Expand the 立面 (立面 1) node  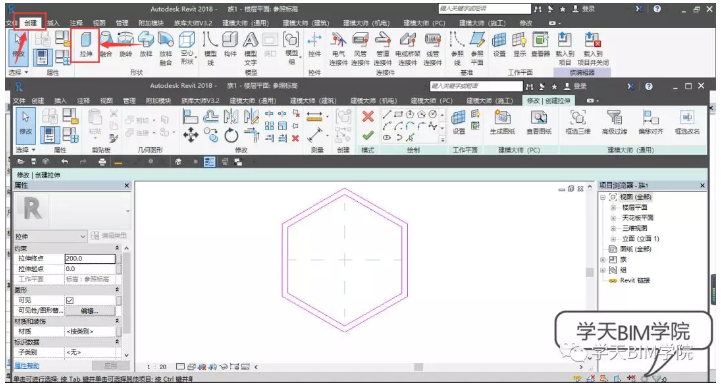click(x=613, y=239)
